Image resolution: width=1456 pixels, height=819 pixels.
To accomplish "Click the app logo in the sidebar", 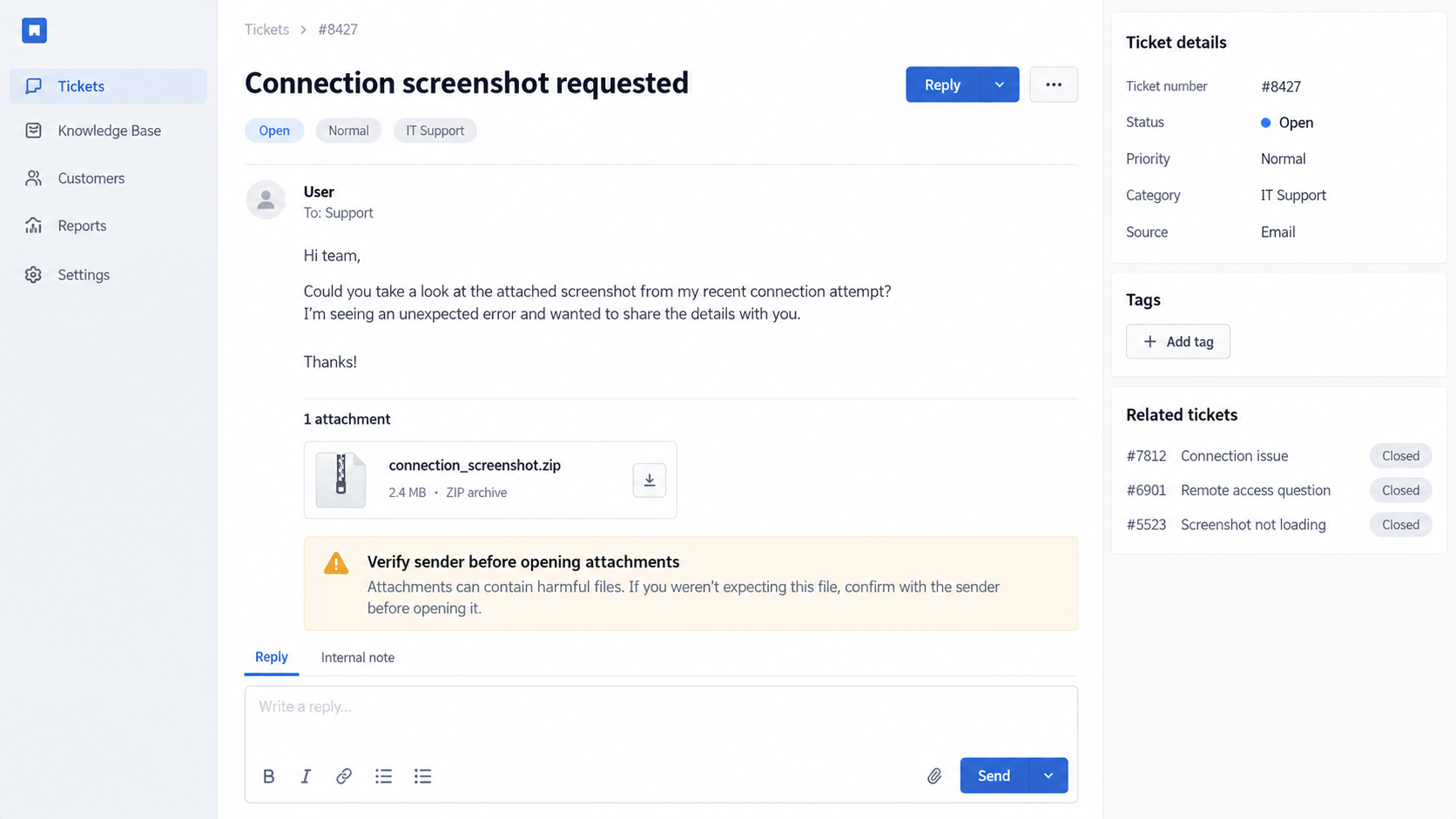I will pos(34,30).
